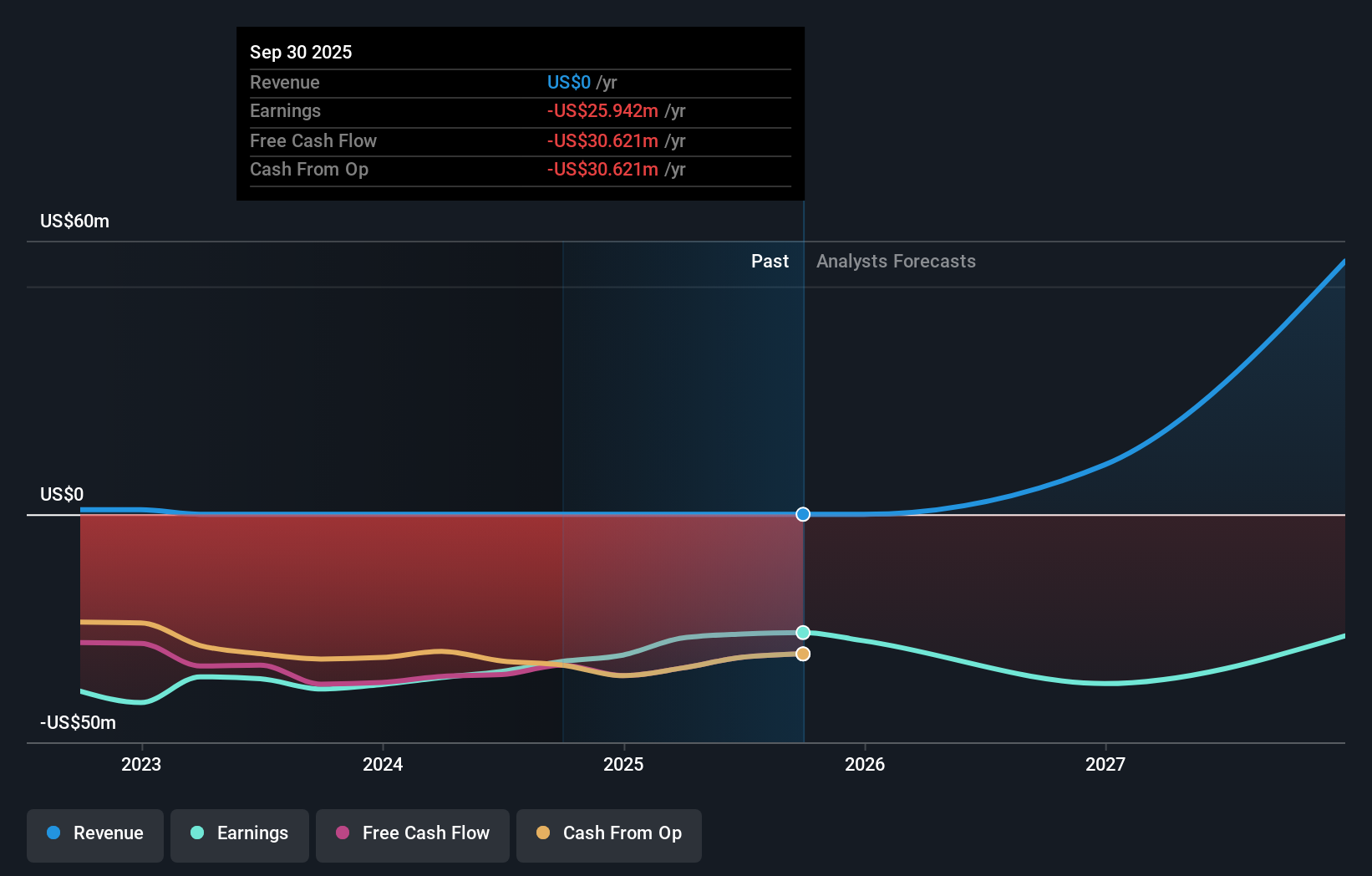Select the teal earnings data point marker
This screenshot has height=876, width=1372.
[802, 632]
